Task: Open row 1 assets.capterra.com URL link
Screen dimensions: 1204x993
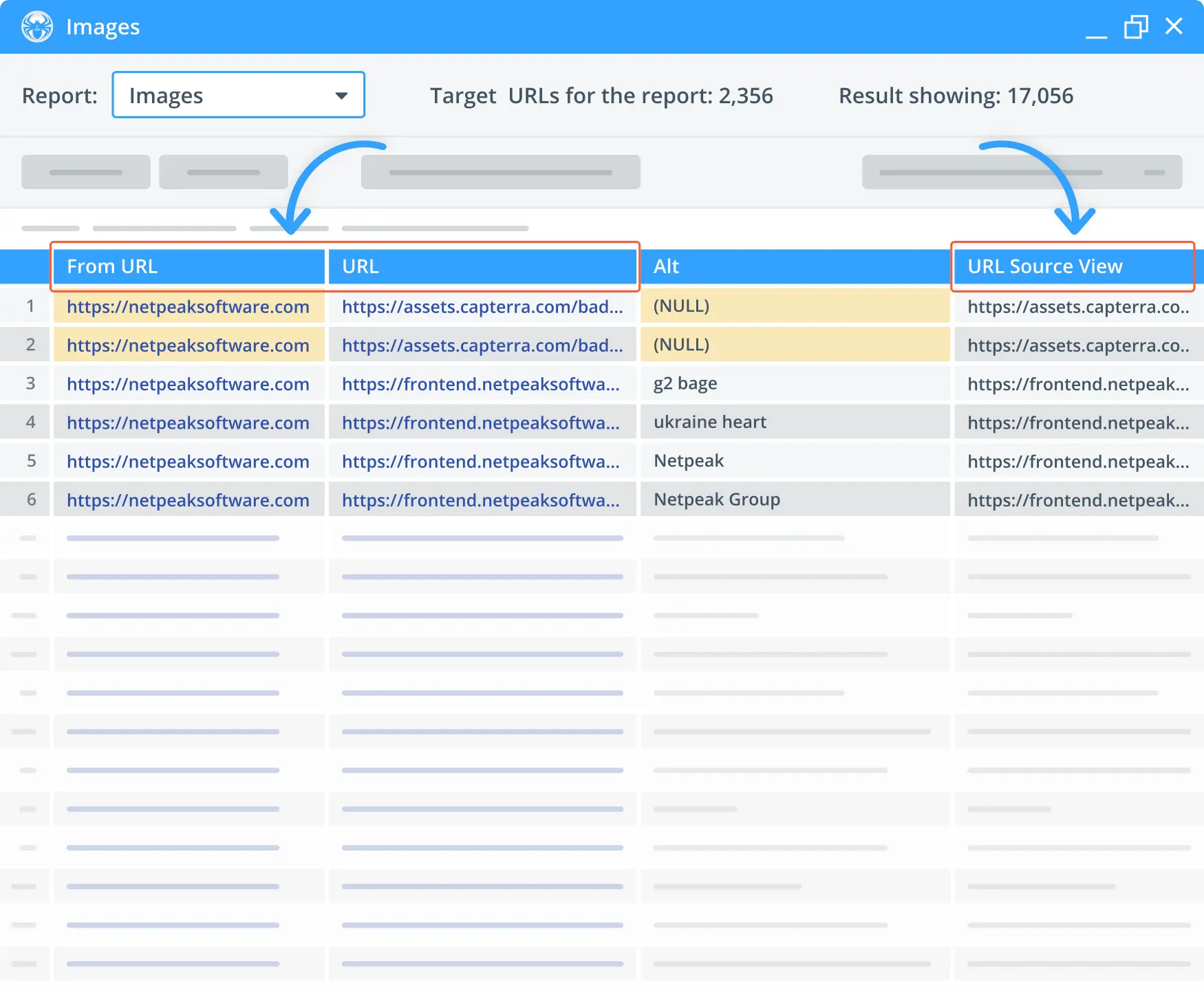Action: pos(482,306)
